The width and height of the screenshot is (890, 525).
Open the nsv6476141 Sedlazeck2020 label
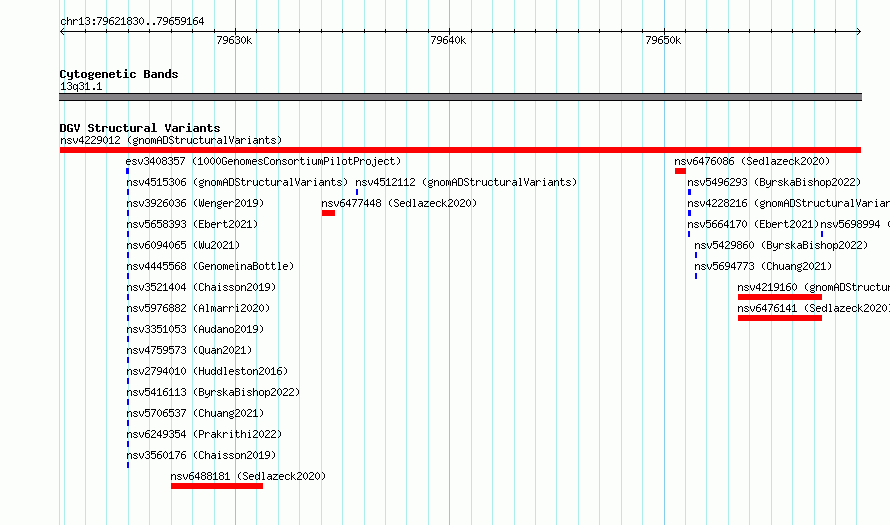click(814, 308)
